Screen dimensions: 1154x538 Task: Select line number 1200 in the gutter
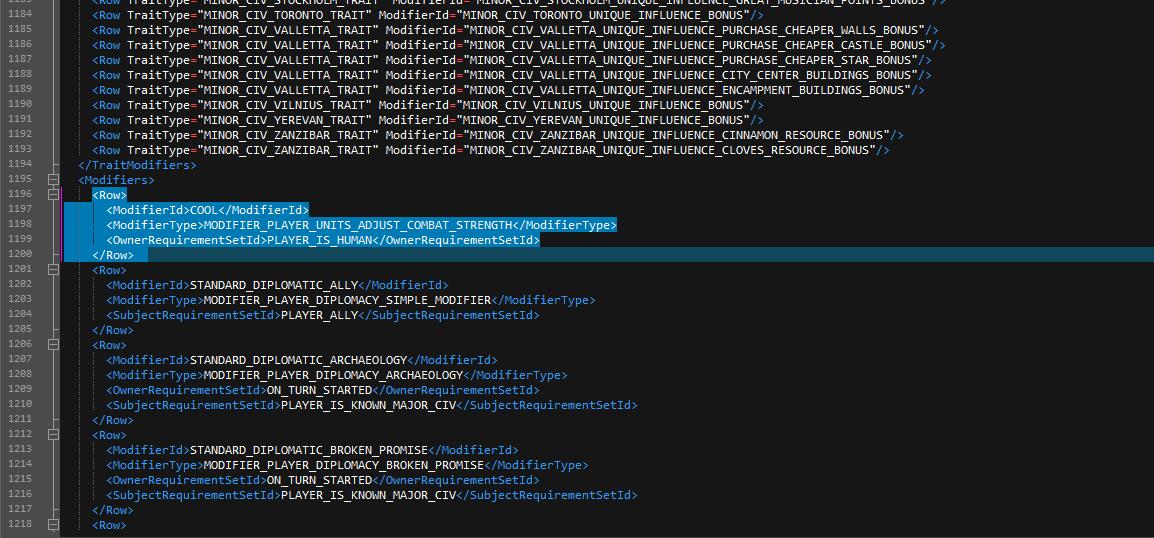coord(20,255)
